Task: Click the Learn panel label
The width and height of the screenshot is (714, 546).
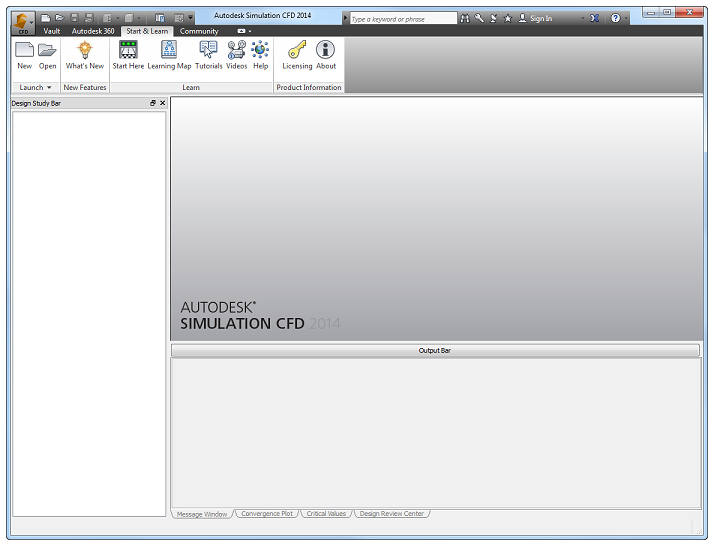Action: (x=191, y=87)
